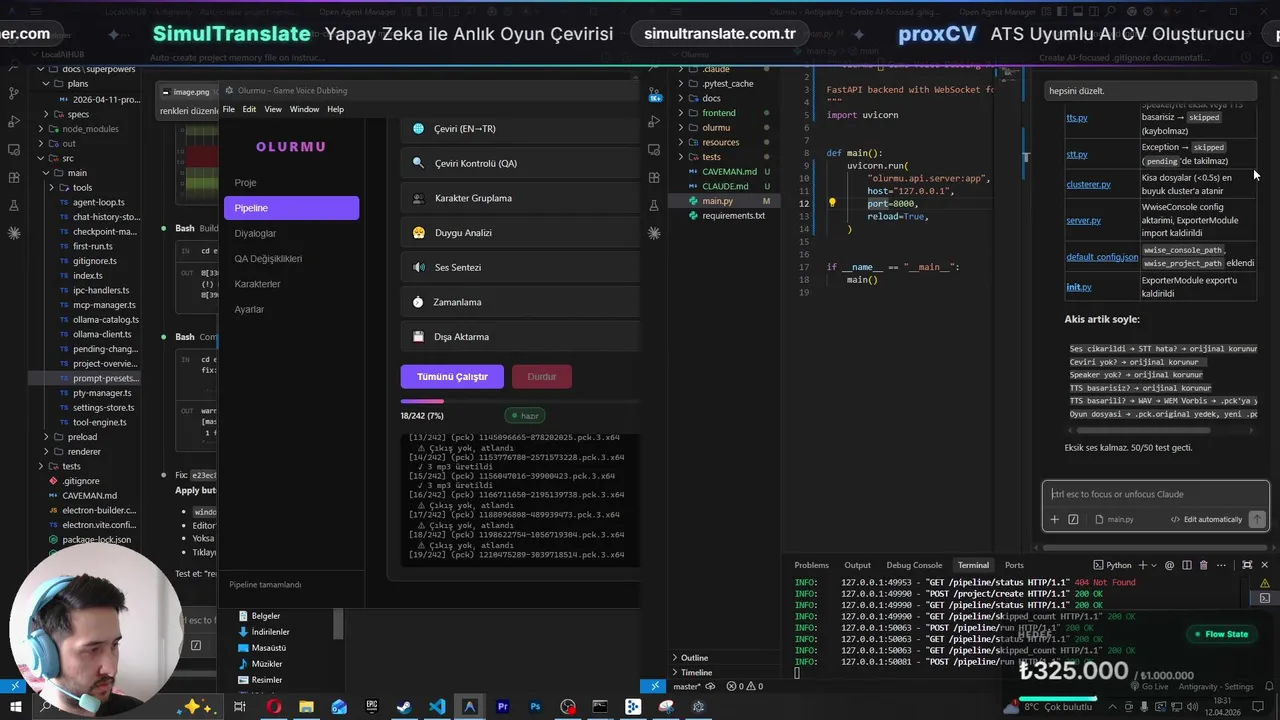Collapse the tools folder in left explorer

pyautogui.click(x=82, y=187)
